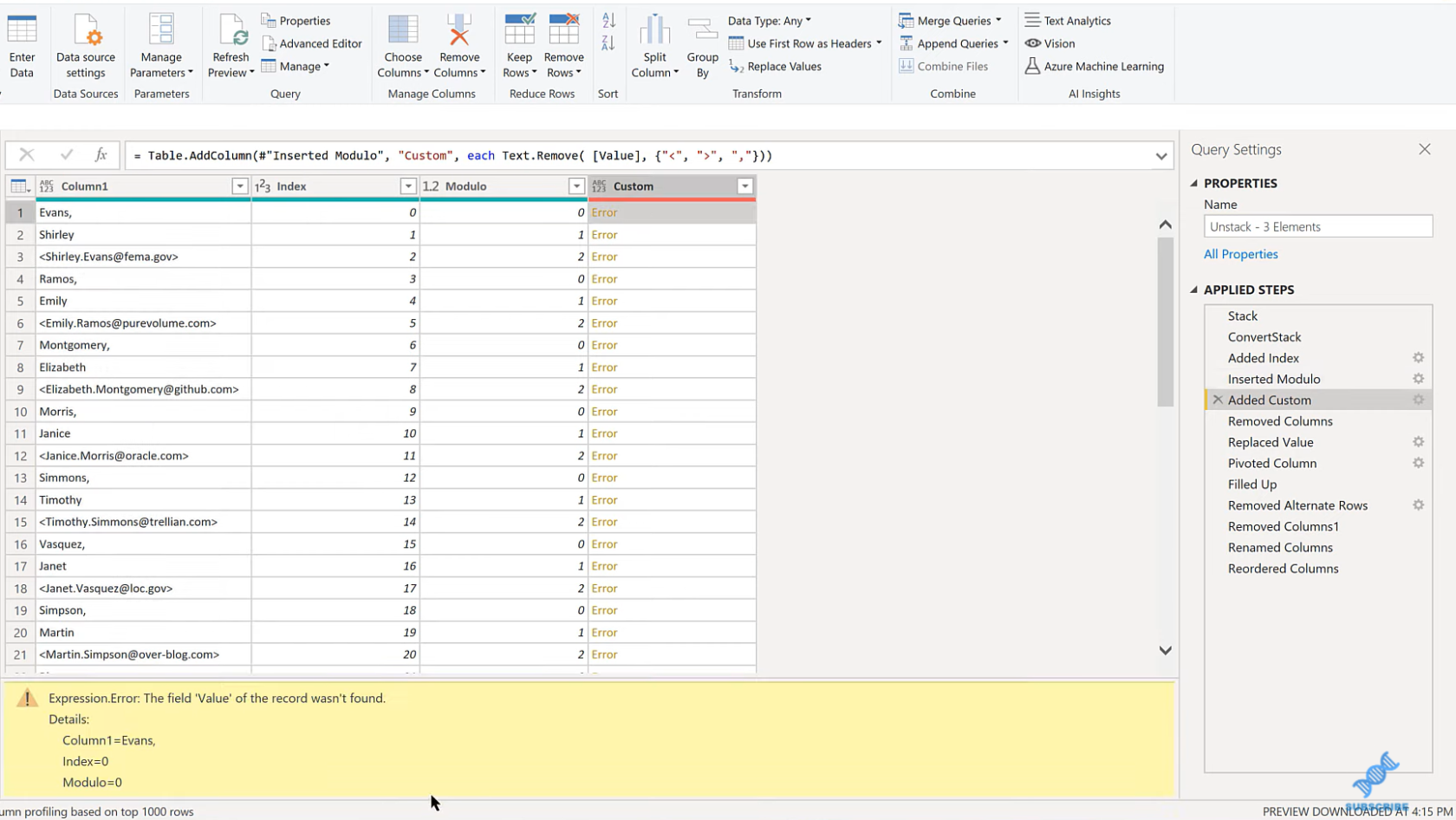
Task: Open Vision AI insights
Action: [1050, 43]
